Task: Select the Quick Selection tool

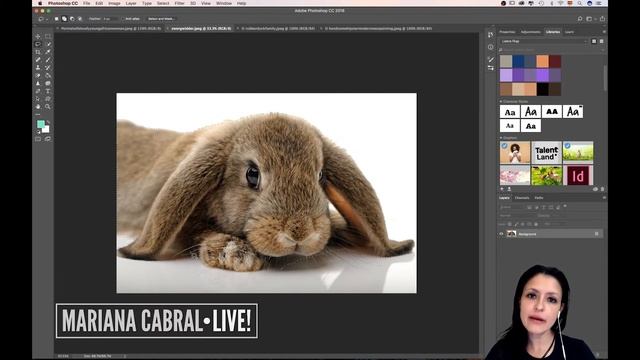Action: pyautogui.click(x=48, y=44)
